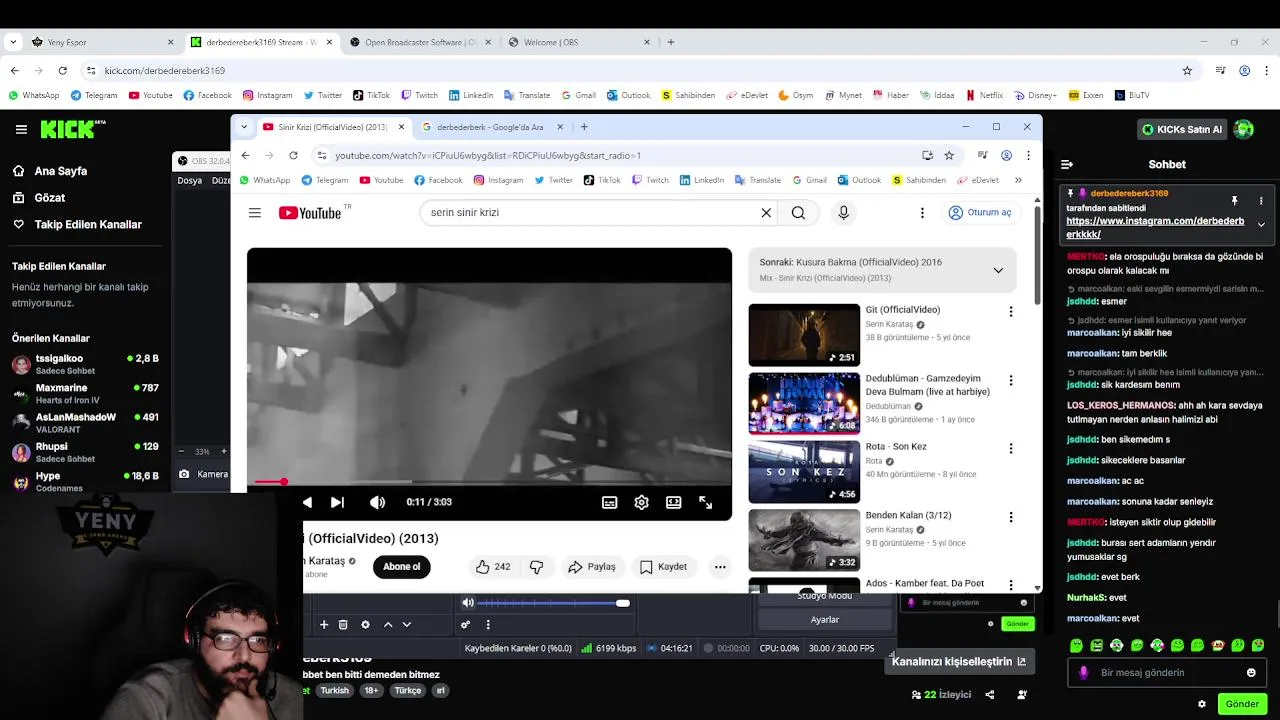Remove source with OBS trash icon
Screen dimensions: 1280x720
[x=343, y=624]
